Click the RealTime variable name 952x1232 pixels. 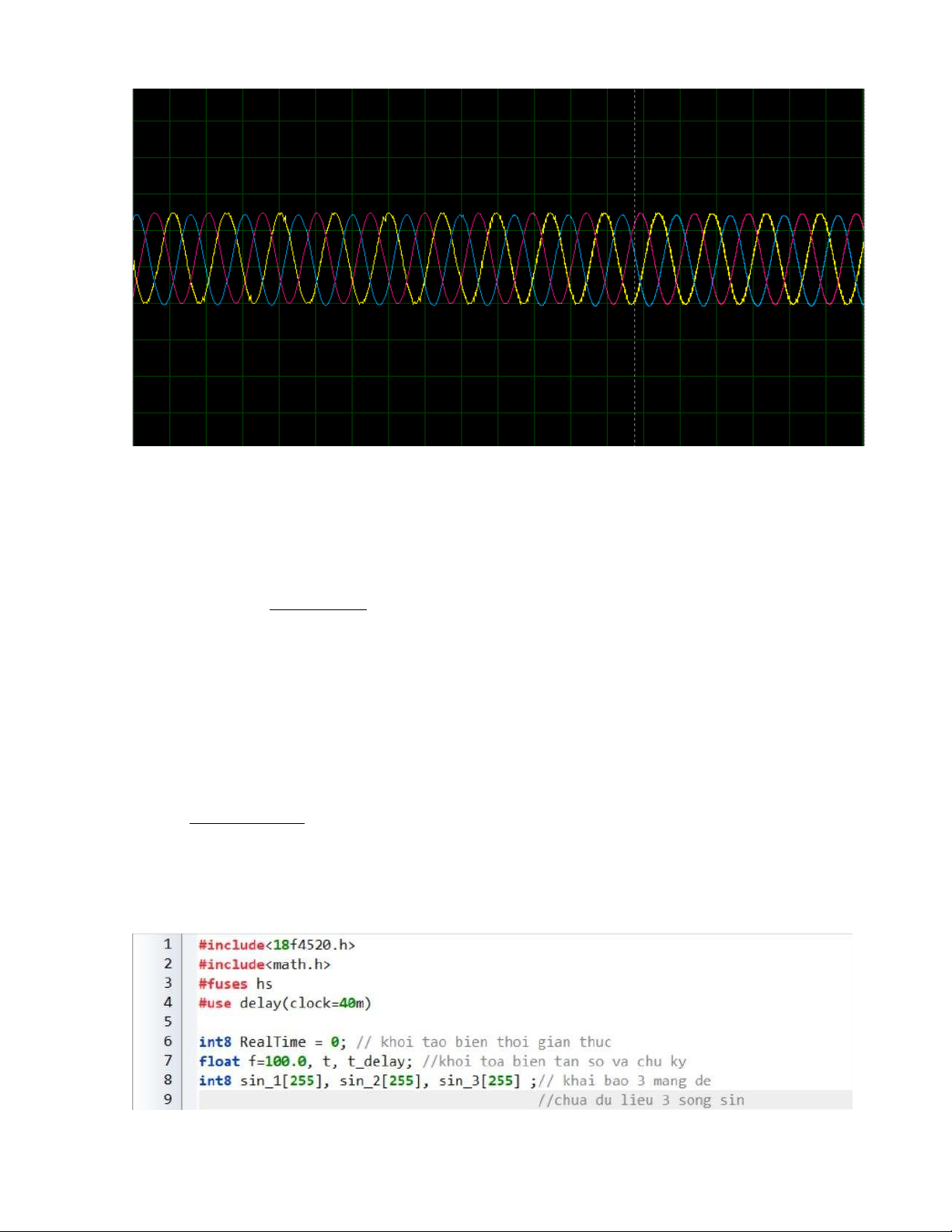(272, 1042)
